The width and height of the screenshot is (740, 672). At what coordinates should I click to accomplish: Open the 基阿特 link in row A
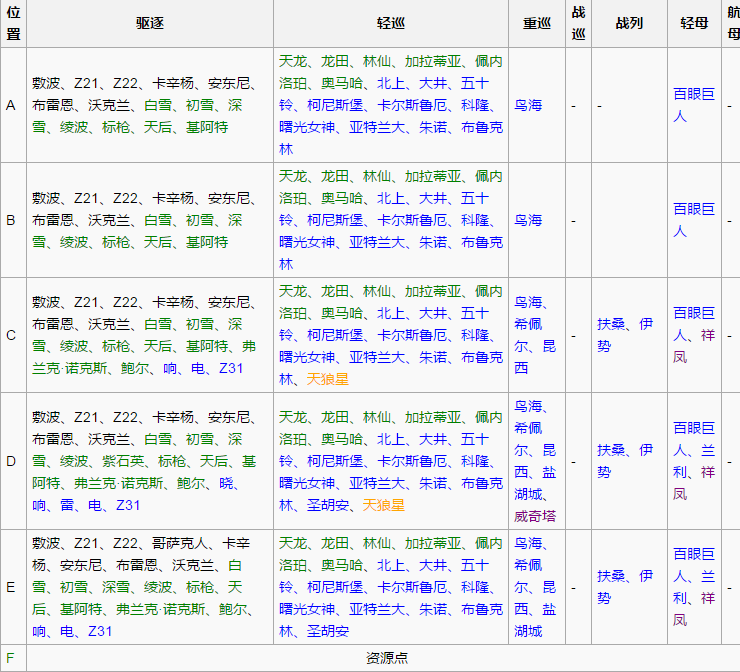point(207,127)
